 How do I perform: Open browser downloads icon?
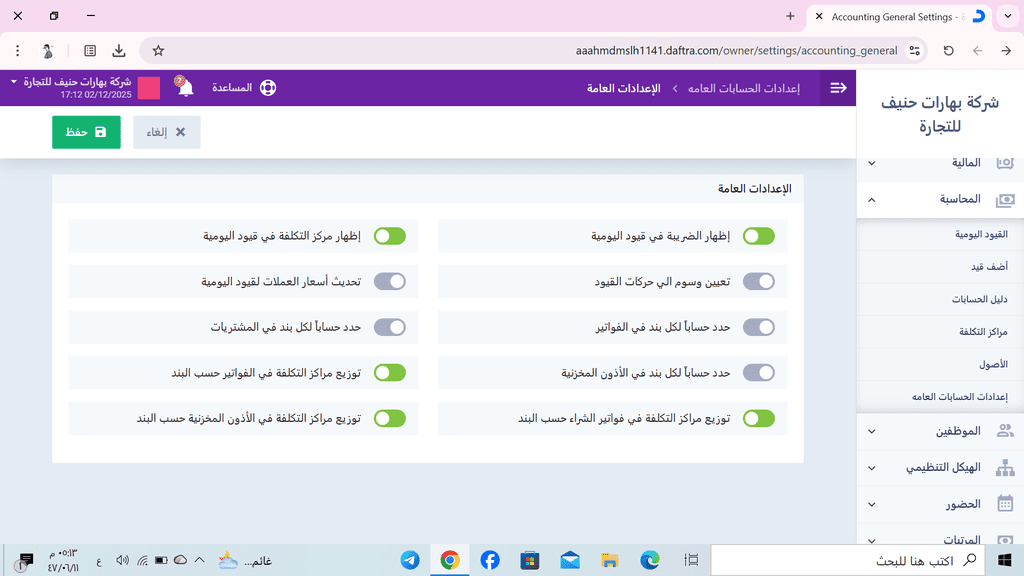[119, 51]
